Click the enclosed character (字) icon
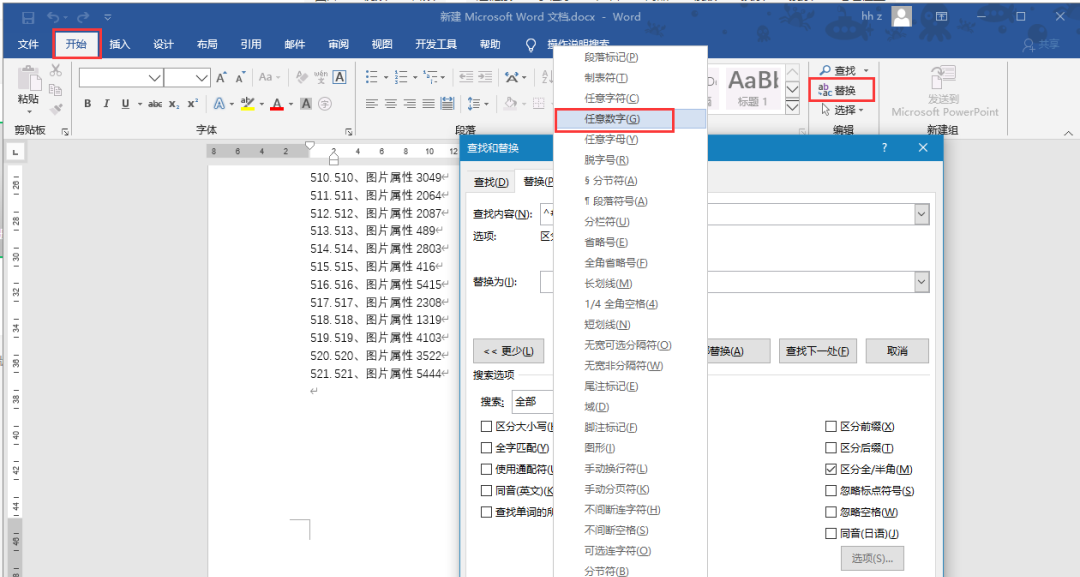The image size is (1080, 577). tap(325, 104)
